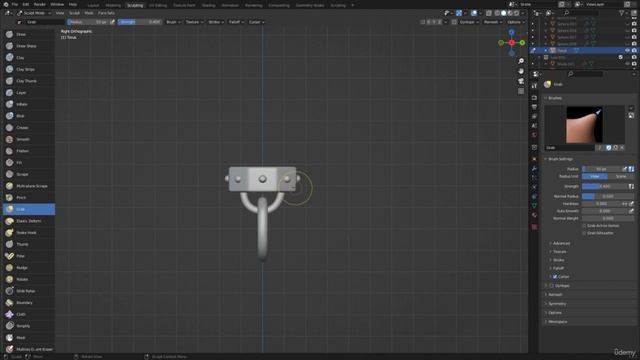Select the Draw Sharp brush

(x=29, y=46)
